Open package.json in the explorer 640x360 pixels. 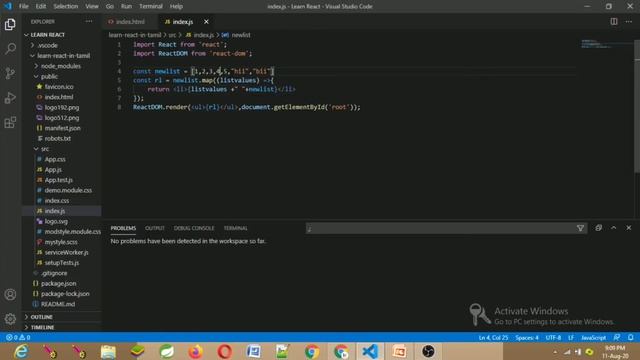pos(58,283)
